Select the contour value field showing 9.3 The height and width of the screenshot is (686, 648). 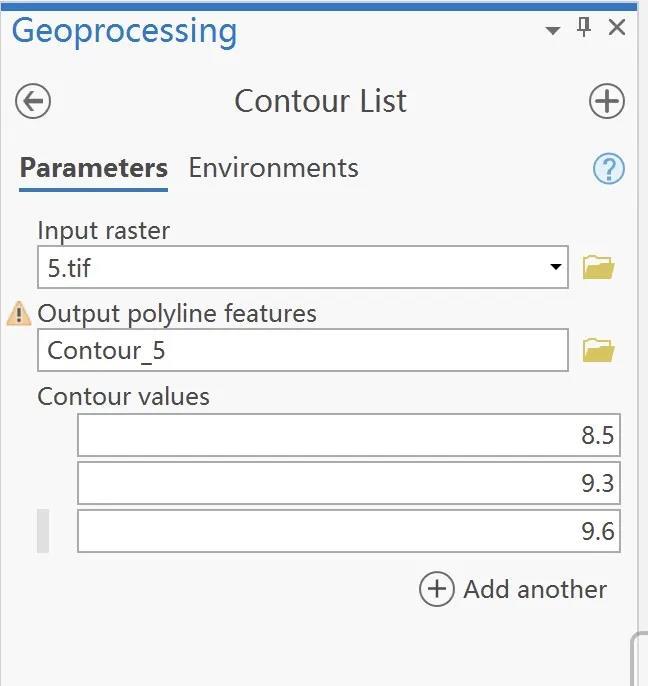348,483
